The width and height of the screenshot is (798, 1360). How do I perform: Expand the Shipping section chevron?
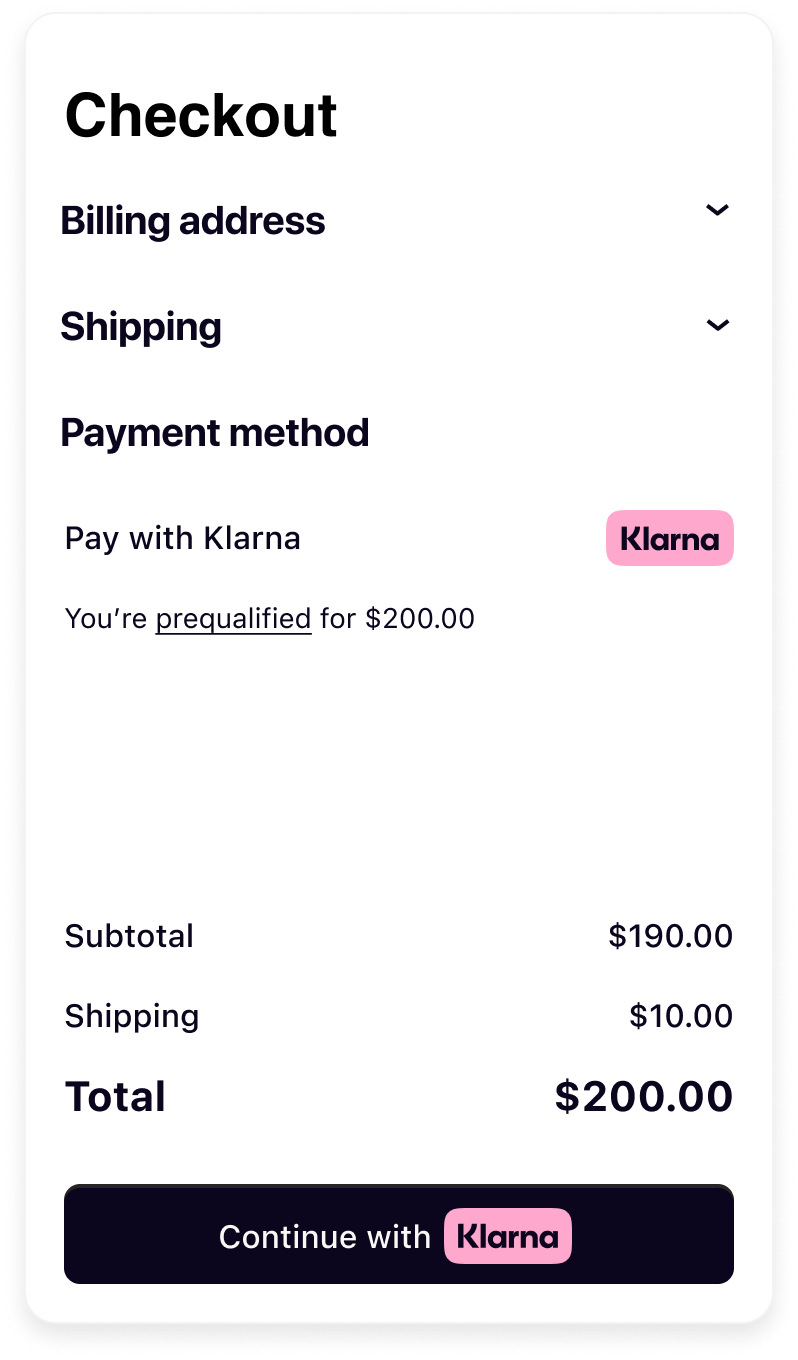(x=718, y=325)
